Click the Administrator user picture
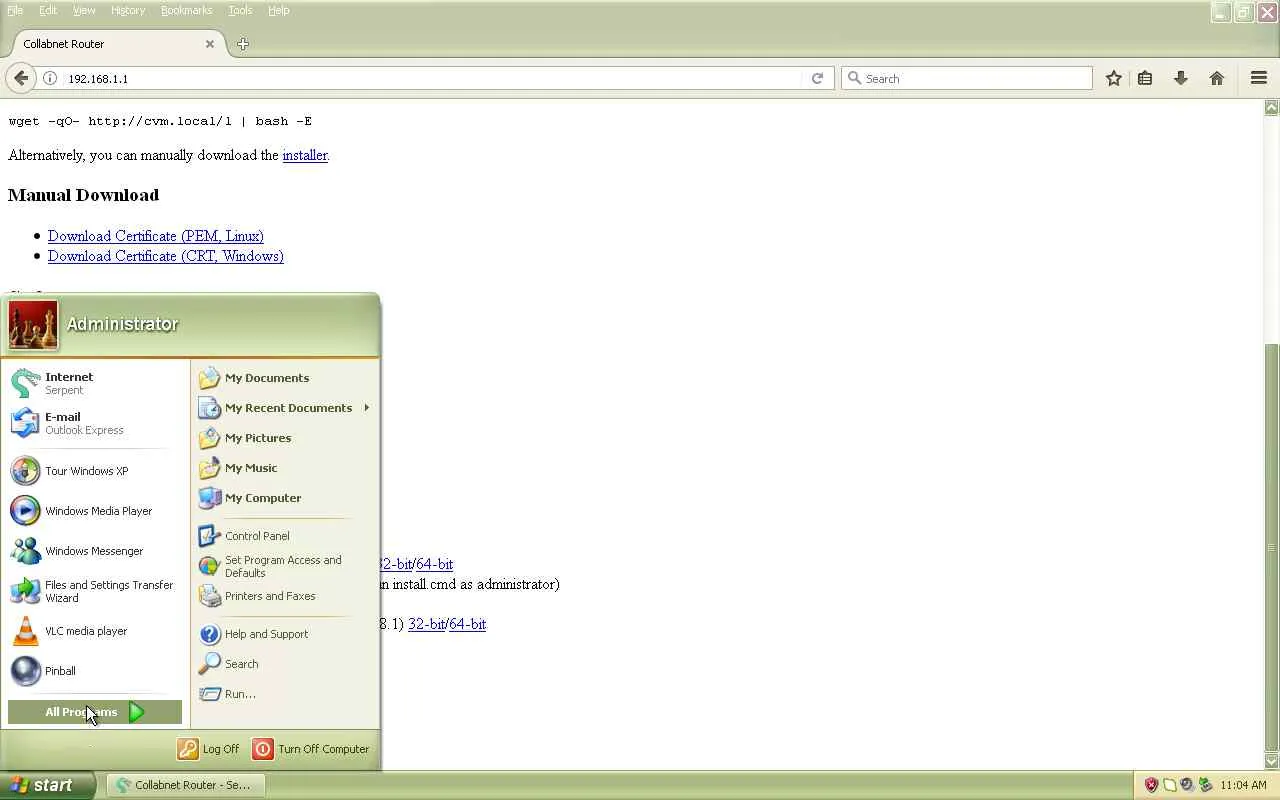Screen dimensions: 1280x800 pos(33,325)
